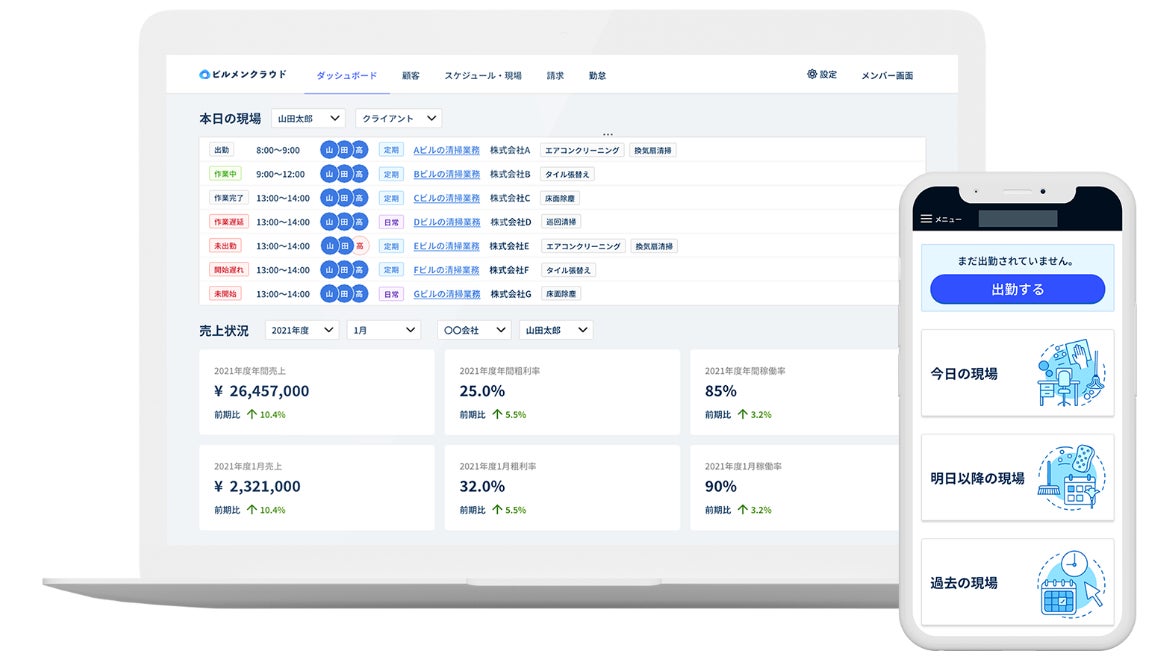Open the Eビルの清掃業務 link
1166x656 pixels.
pyautogui.click(x=446, y=246)
